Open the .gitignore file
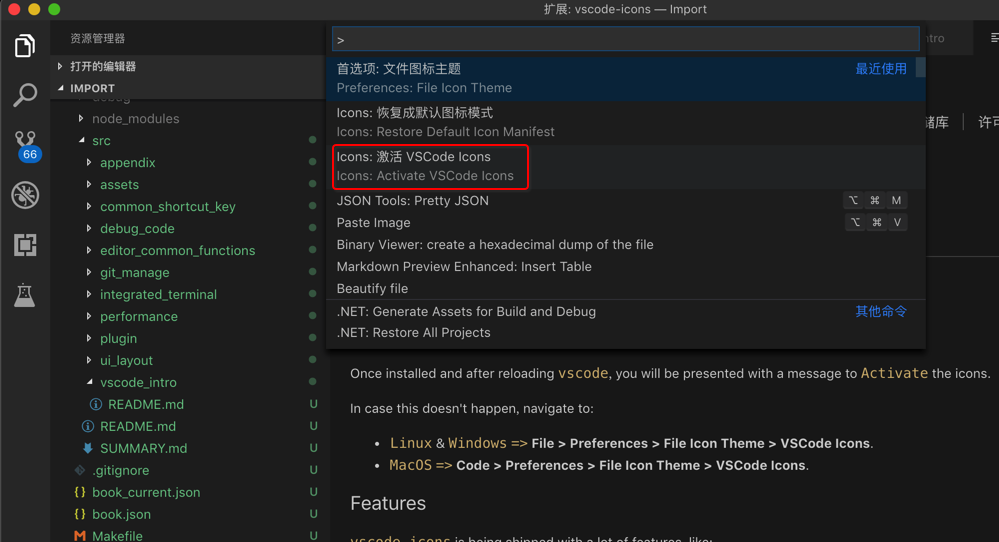Image resolution: width=999 pixels, height=542 pixels. click(x=120, y=471)
